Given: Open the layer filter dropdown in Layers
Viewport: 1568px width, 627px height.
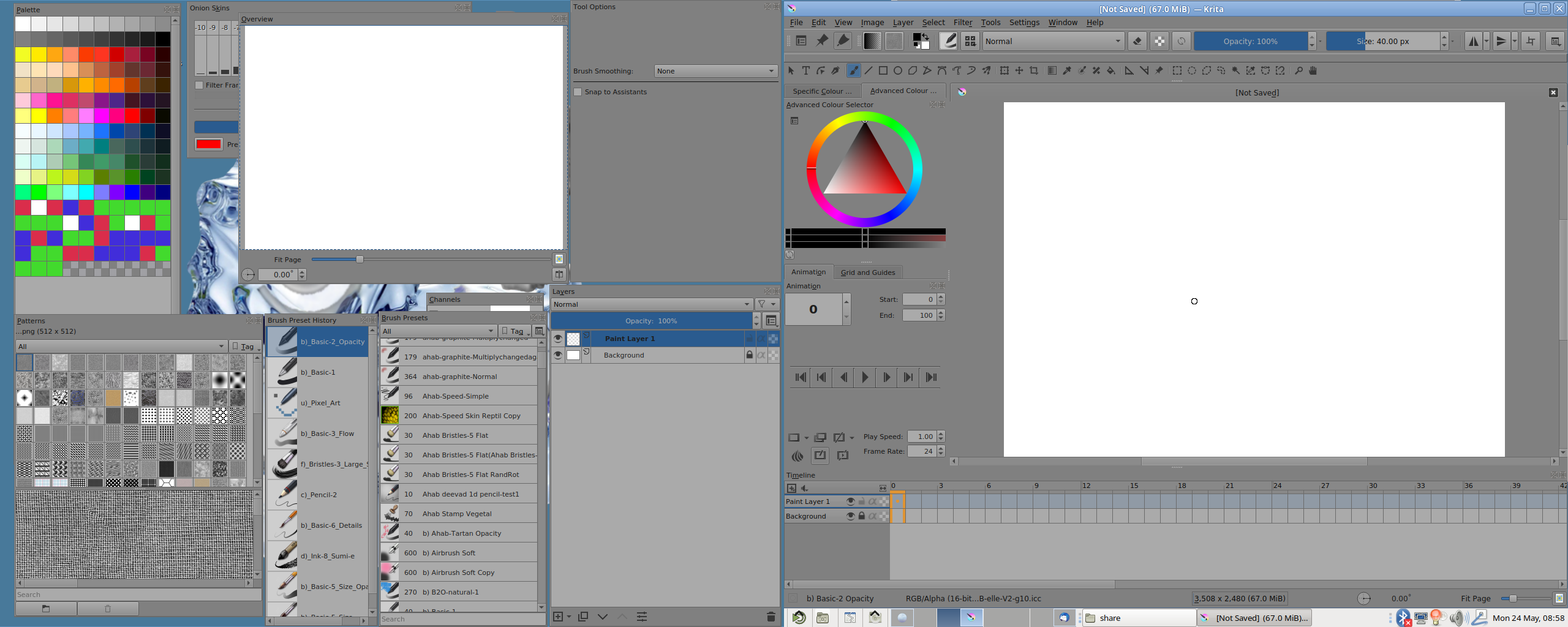Looking at the screenshot, I should point(766,304).
